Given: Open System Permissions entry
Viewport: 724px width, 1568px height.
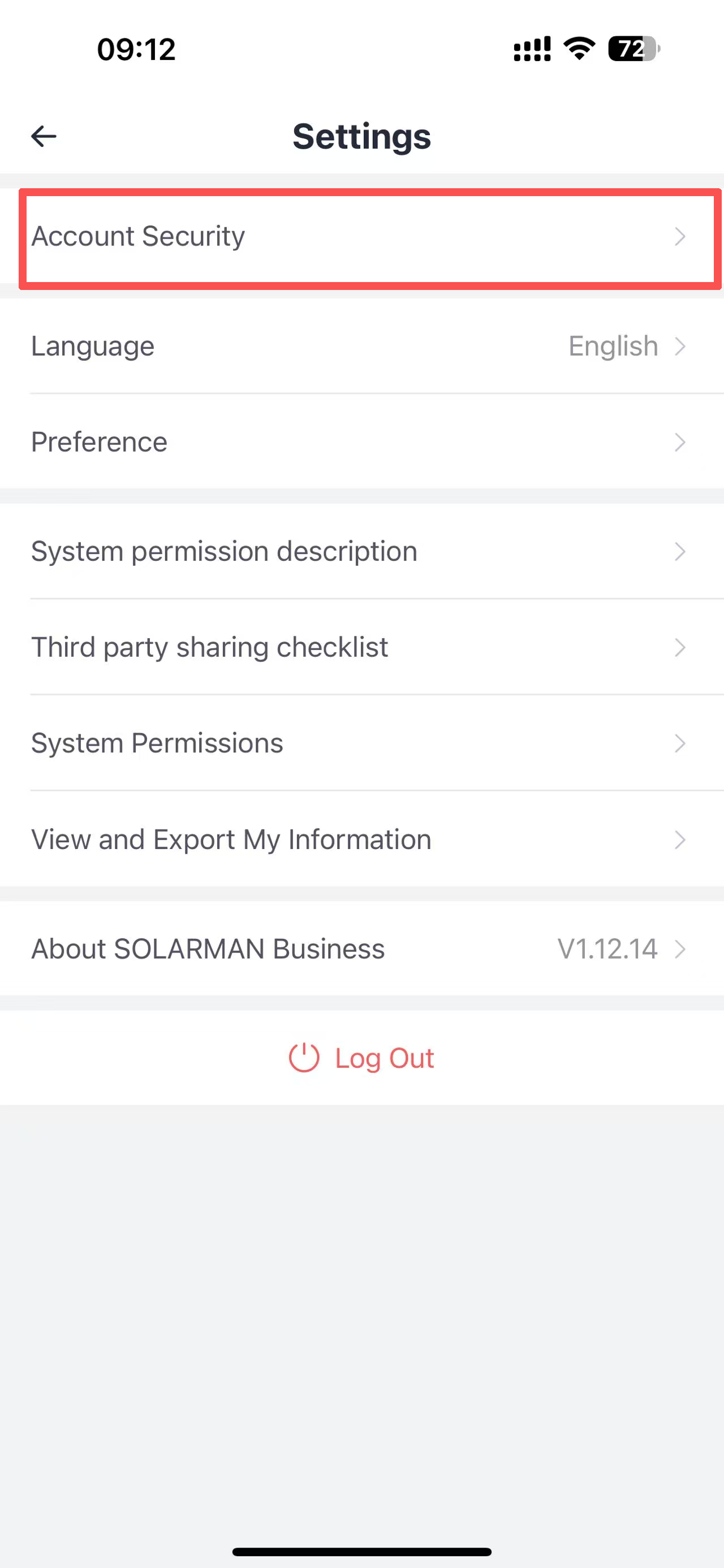Looking at the screenshot, I should (x=157, y=743).
